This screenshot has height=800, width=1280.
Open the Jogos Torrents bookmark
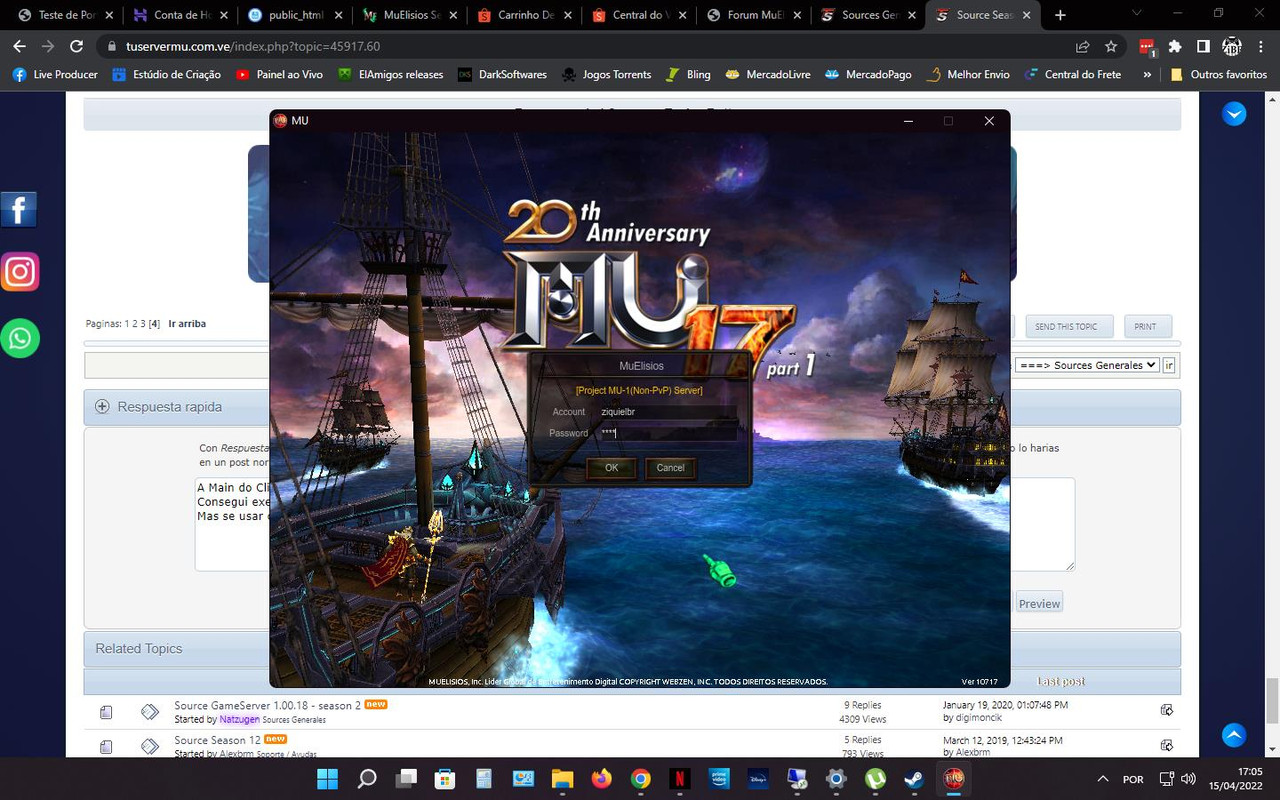(606, 74)
